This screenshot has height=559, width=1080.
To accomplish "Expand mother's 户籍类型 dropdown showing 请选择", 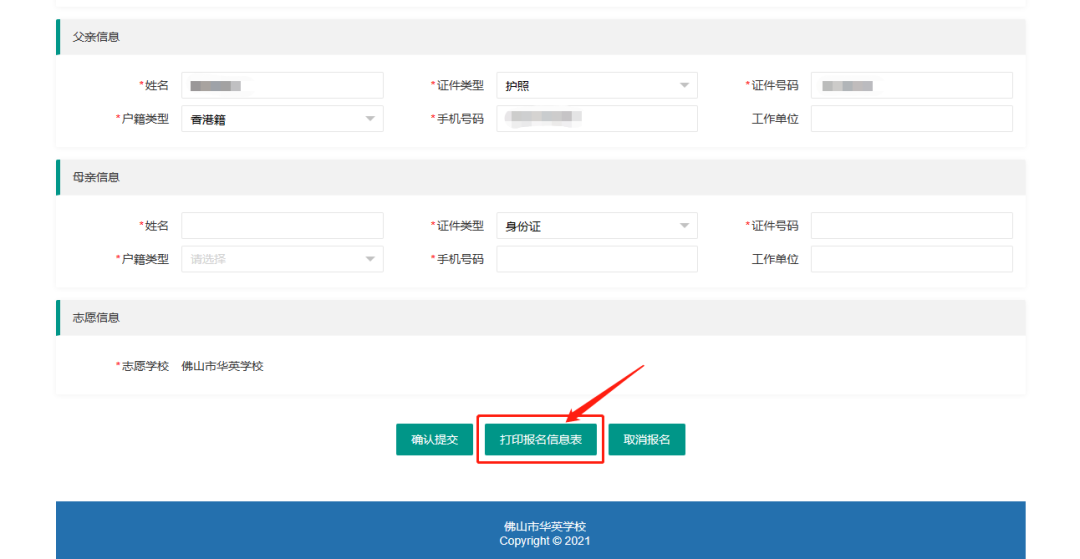I will point(282,259).
